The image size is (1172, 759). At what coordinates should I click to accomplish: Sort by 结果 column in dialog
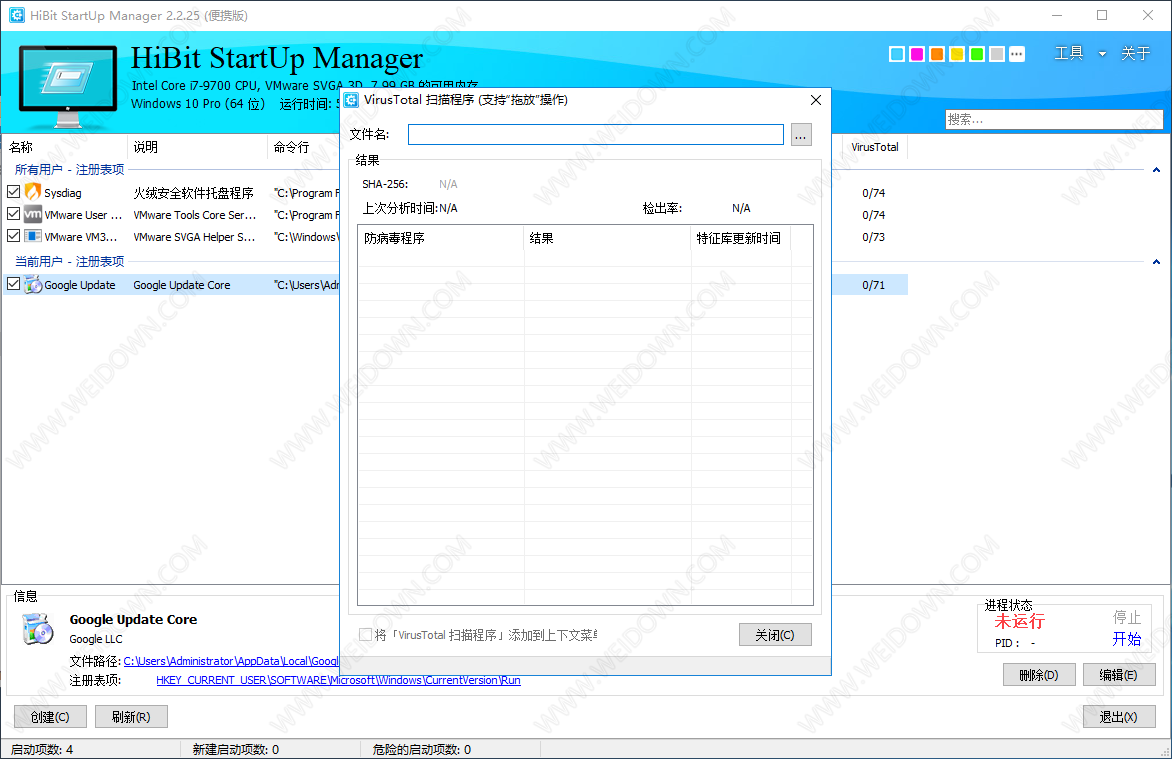[608, 239]
